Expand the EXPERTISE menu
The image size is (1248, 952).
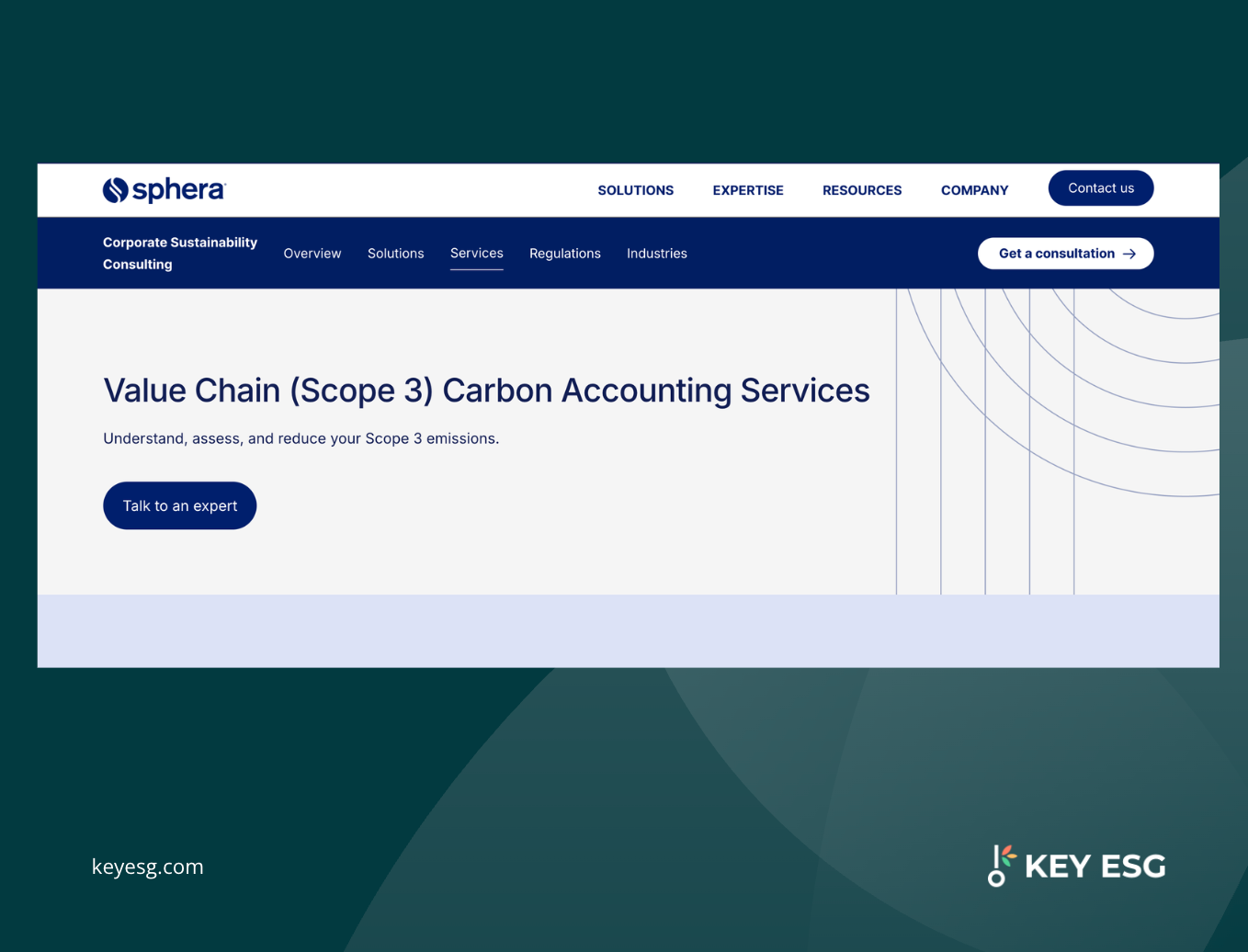point(747,190)
